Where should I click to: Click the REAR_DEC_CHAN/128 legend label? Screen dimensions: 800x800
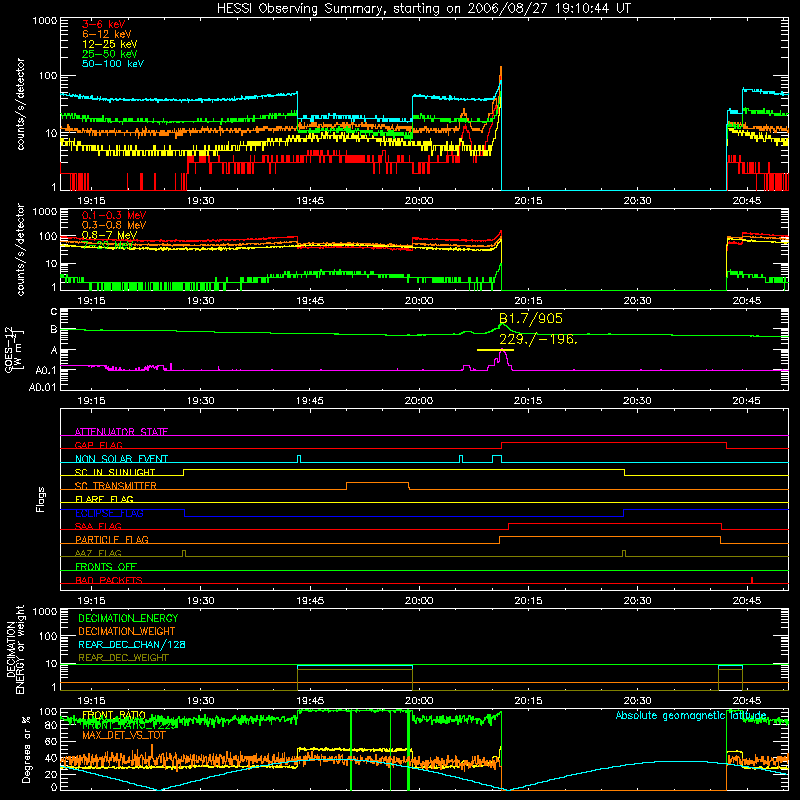click(132, 644)
